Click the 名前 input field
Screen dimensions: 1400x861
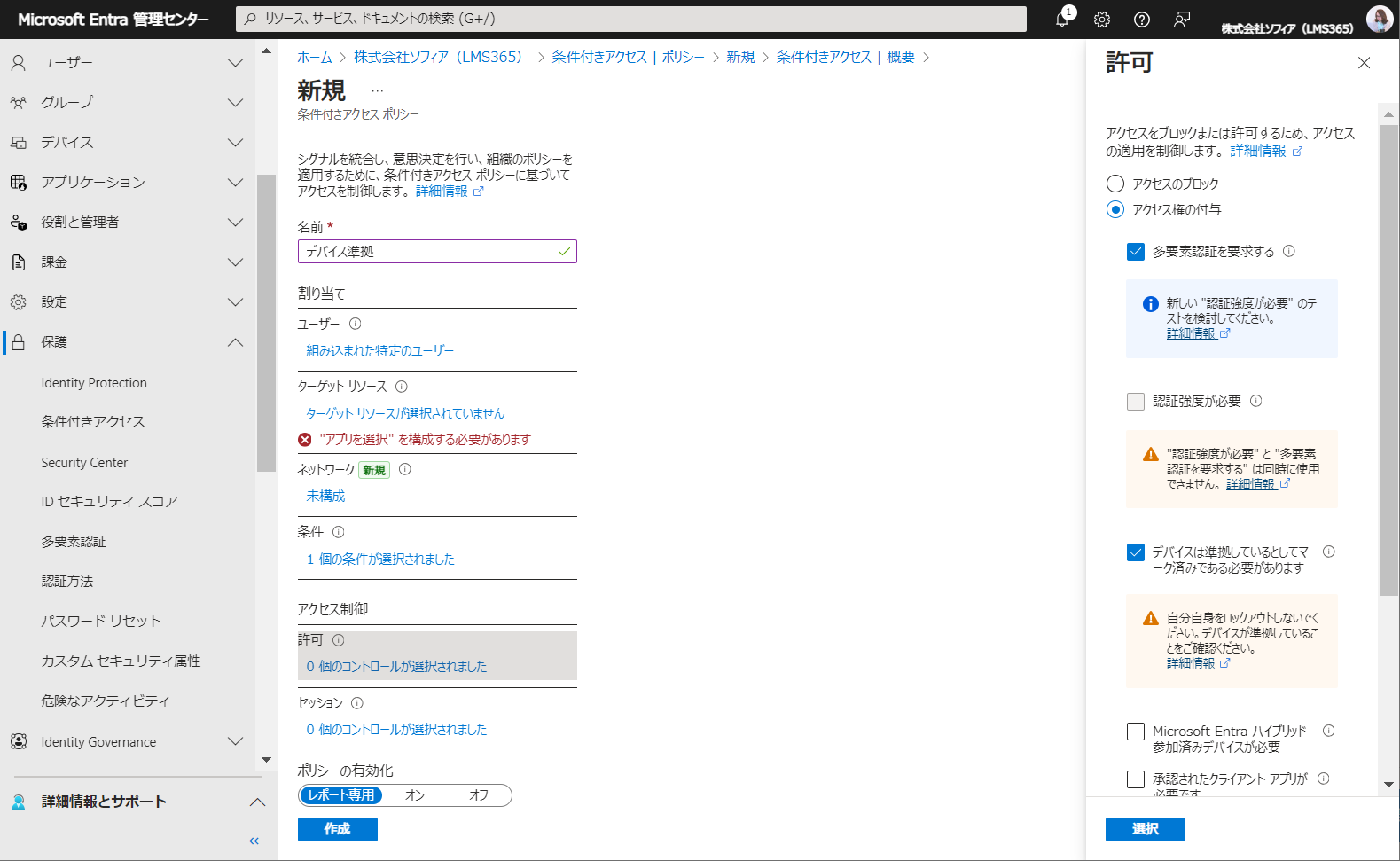click(x=437, y=252)
